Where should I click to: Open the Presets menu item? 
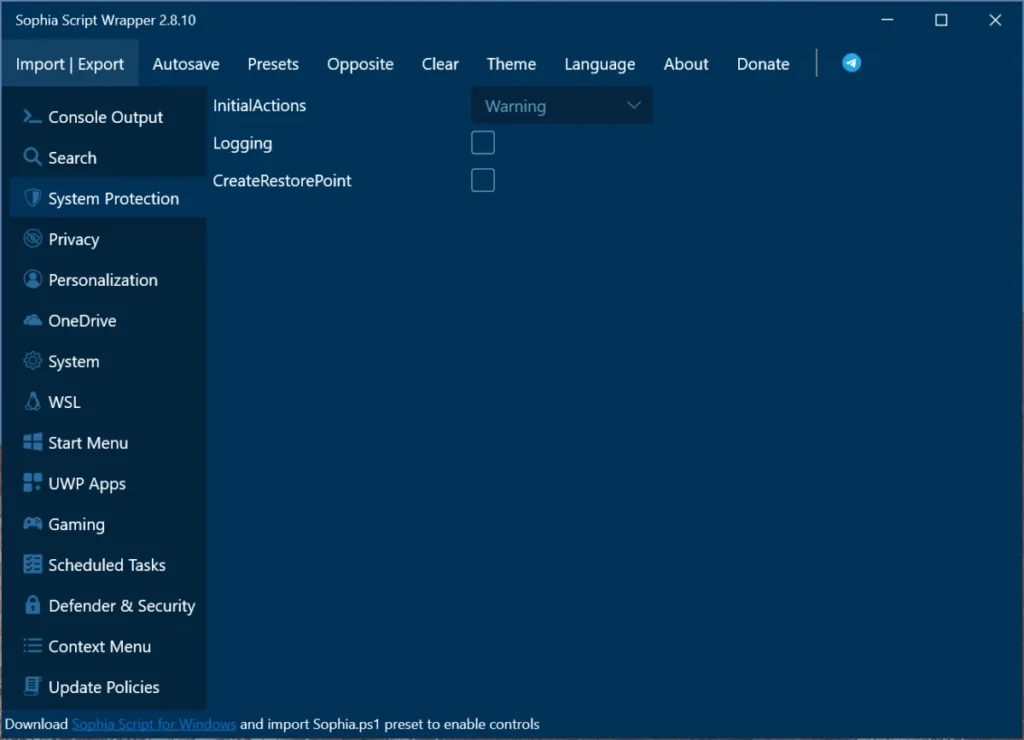pos(273,64)
